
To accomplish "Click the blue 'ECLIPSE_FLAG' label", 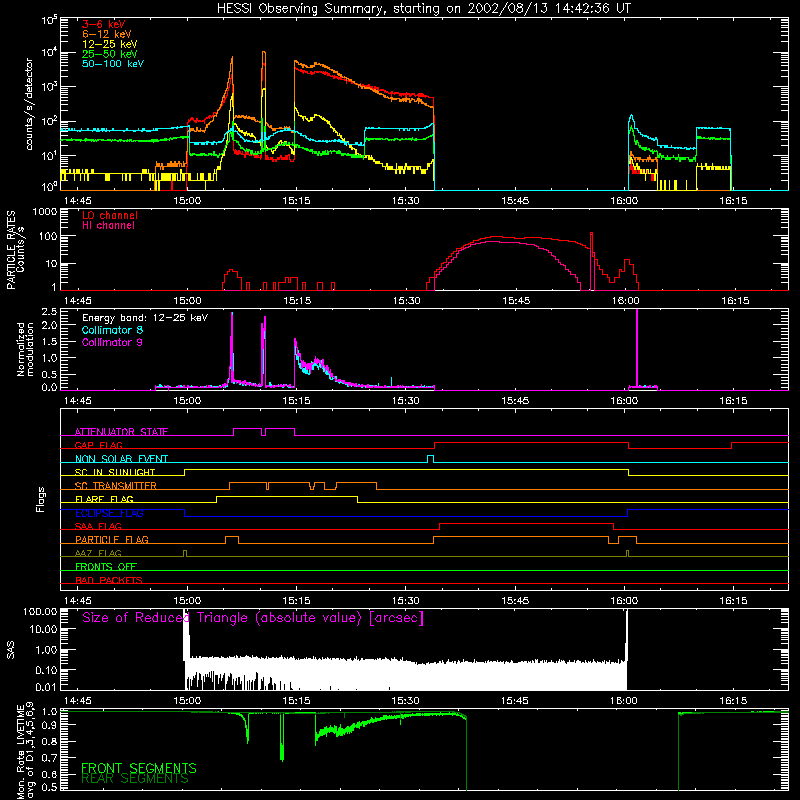I will pyautogui.click(x=109, y=513).
